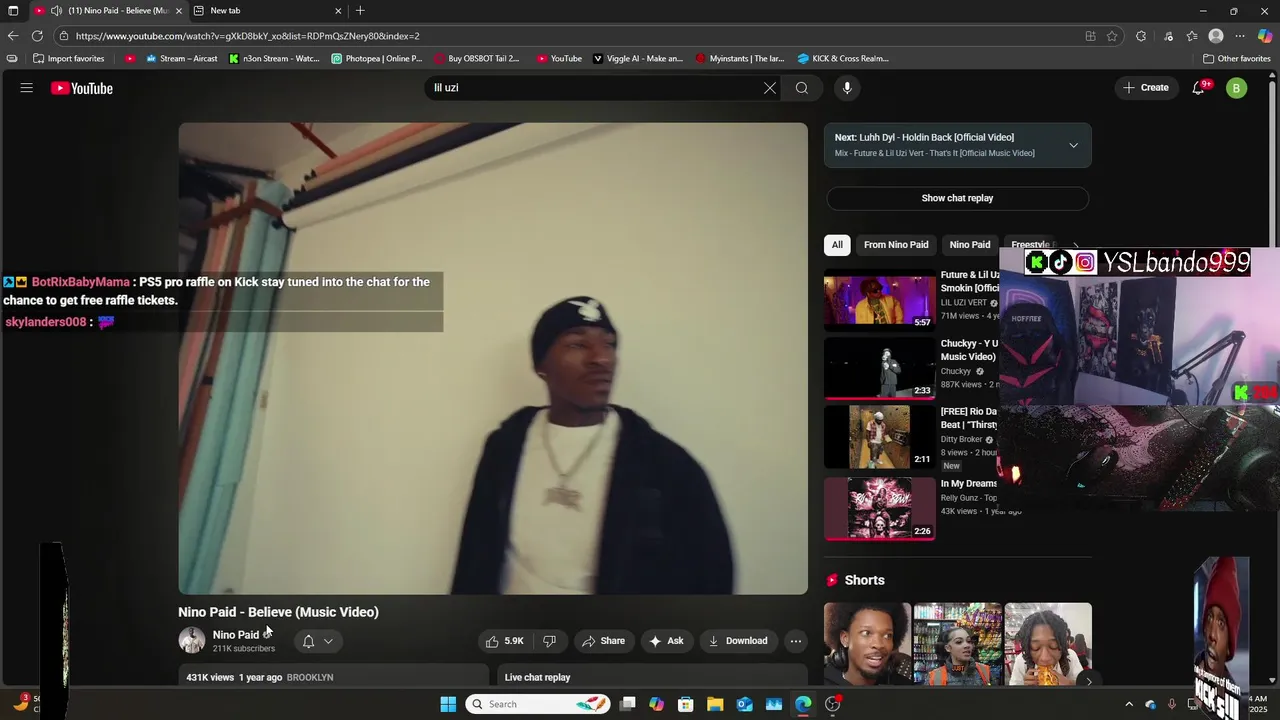Image resolution: width=1280 pixels, height=720 pixels.
Task: Open FREE Rio Da beat thumbnail
Action: coord(880,437)
